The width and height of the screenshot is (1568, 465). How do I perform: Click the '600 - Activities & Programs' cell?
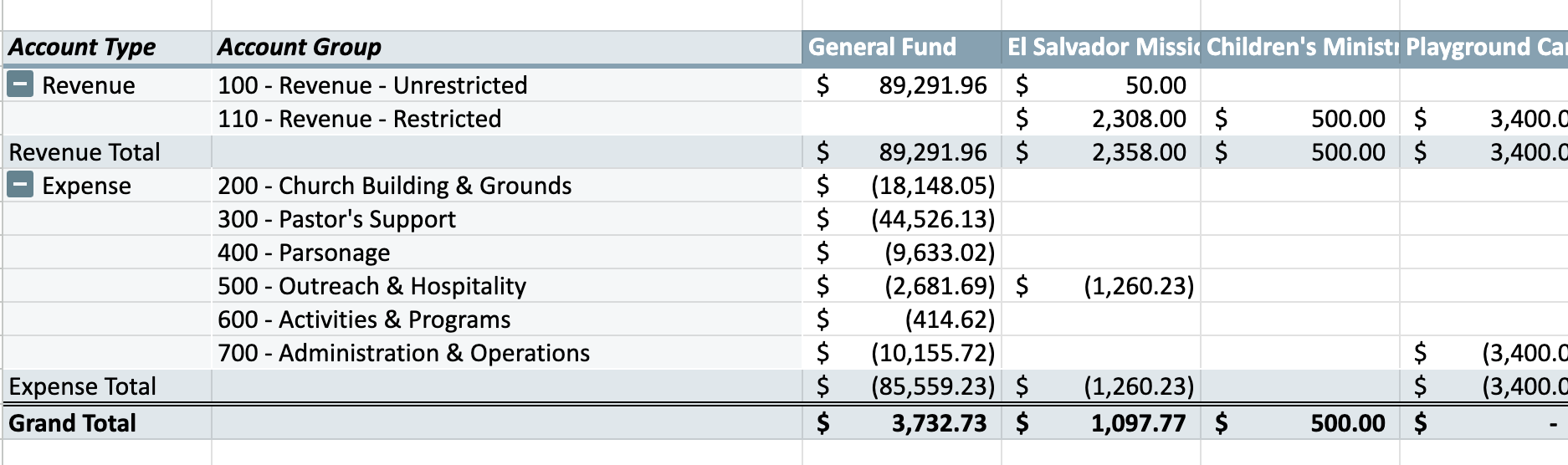(x=364, y=319)
